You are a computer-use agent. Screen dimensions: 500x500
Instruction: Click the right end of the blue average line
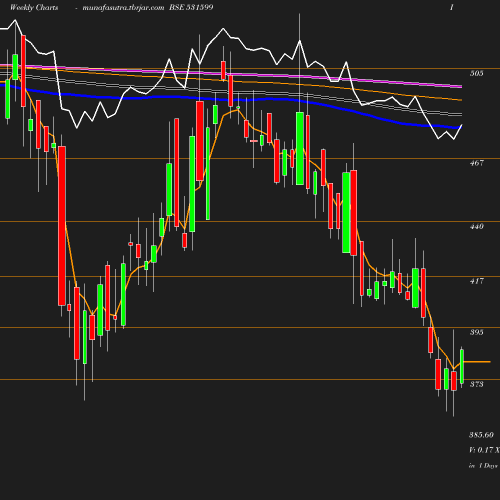460,127
